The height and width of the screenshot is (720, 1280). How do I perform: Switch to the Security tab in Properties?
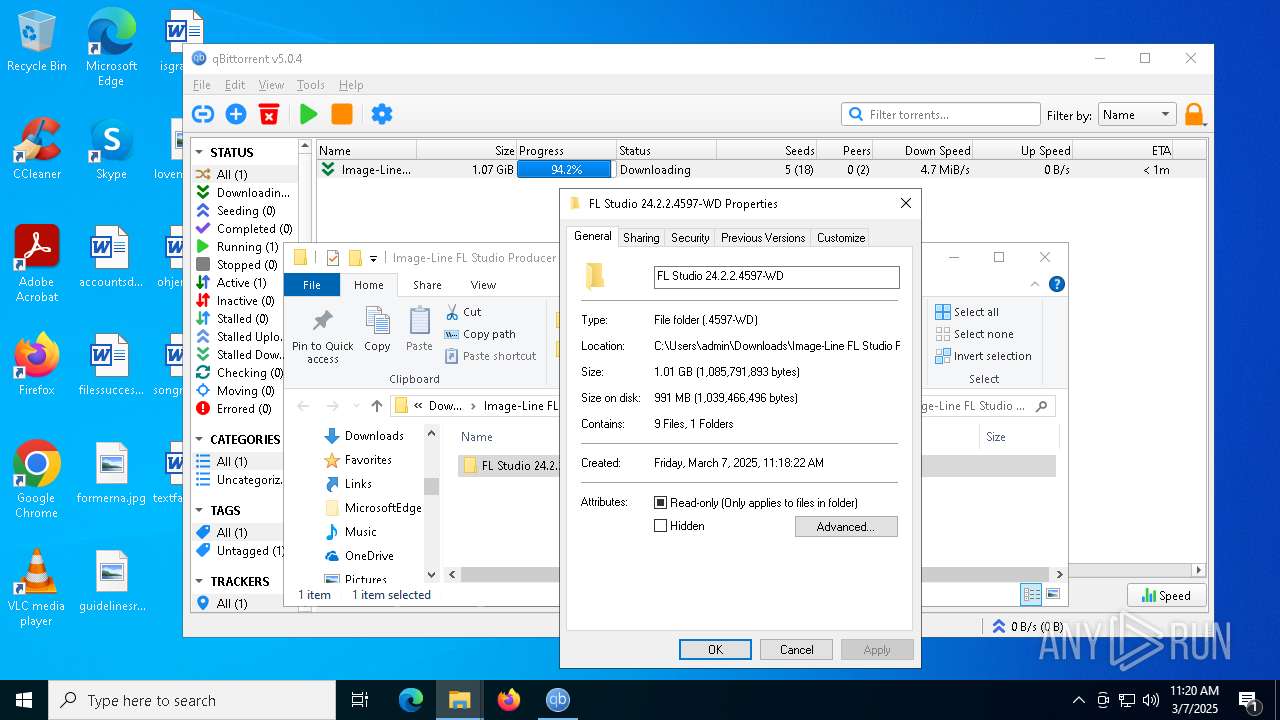690,238
